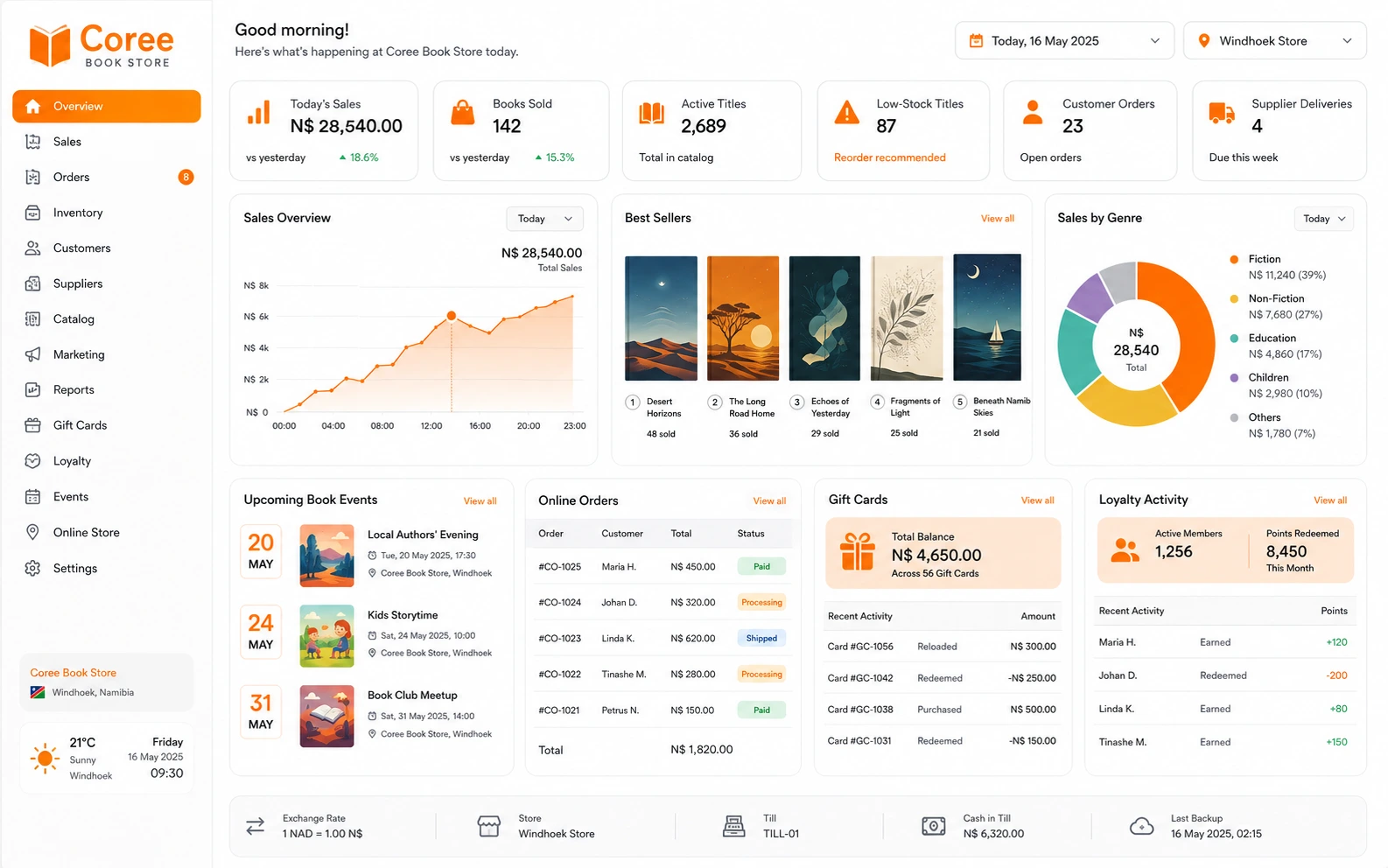Click the Coree Book Store logo

point(102,45)
